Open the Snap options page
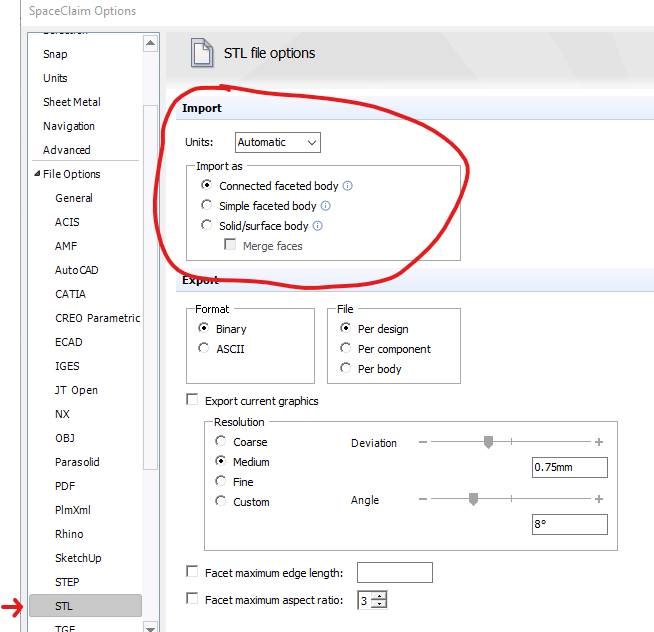The height and width of the screenshot is (632, 654). (55, 54)
